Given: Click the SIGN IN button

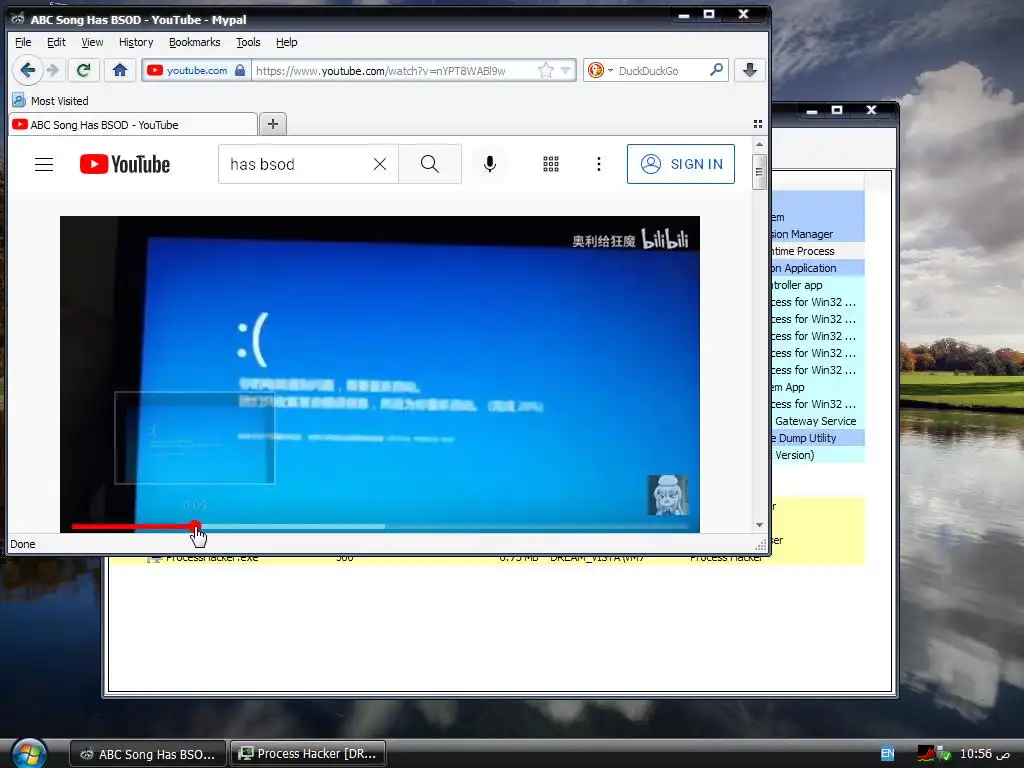Looking at the screenshot, I should pos(680,164).
